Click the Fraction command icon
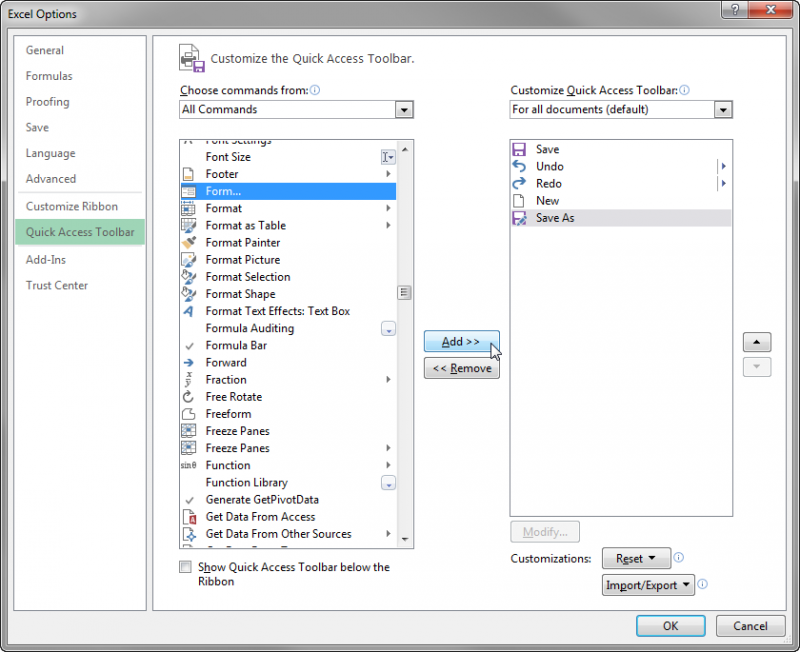This screenshot has height=652, width=800. click(x=188, y=380)
